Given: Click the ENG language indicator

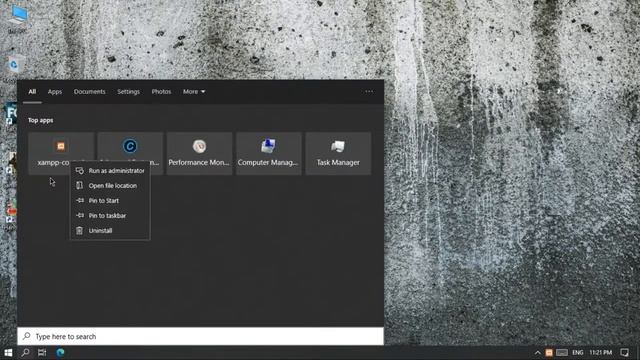Looking at the screenshot, I should point(578,353).
